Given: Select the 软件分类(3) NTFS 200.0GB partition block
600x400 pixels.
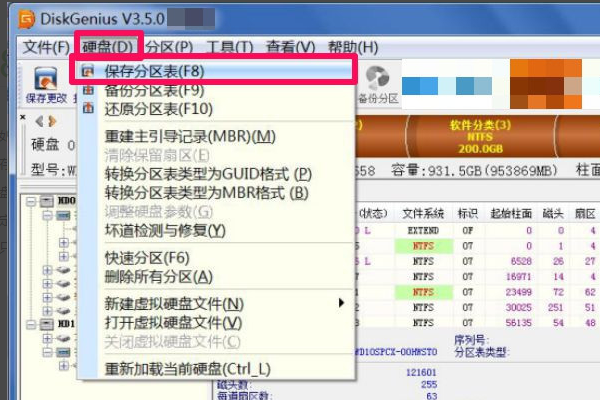Looking at the screenshot, I should (x=480, y=137).
